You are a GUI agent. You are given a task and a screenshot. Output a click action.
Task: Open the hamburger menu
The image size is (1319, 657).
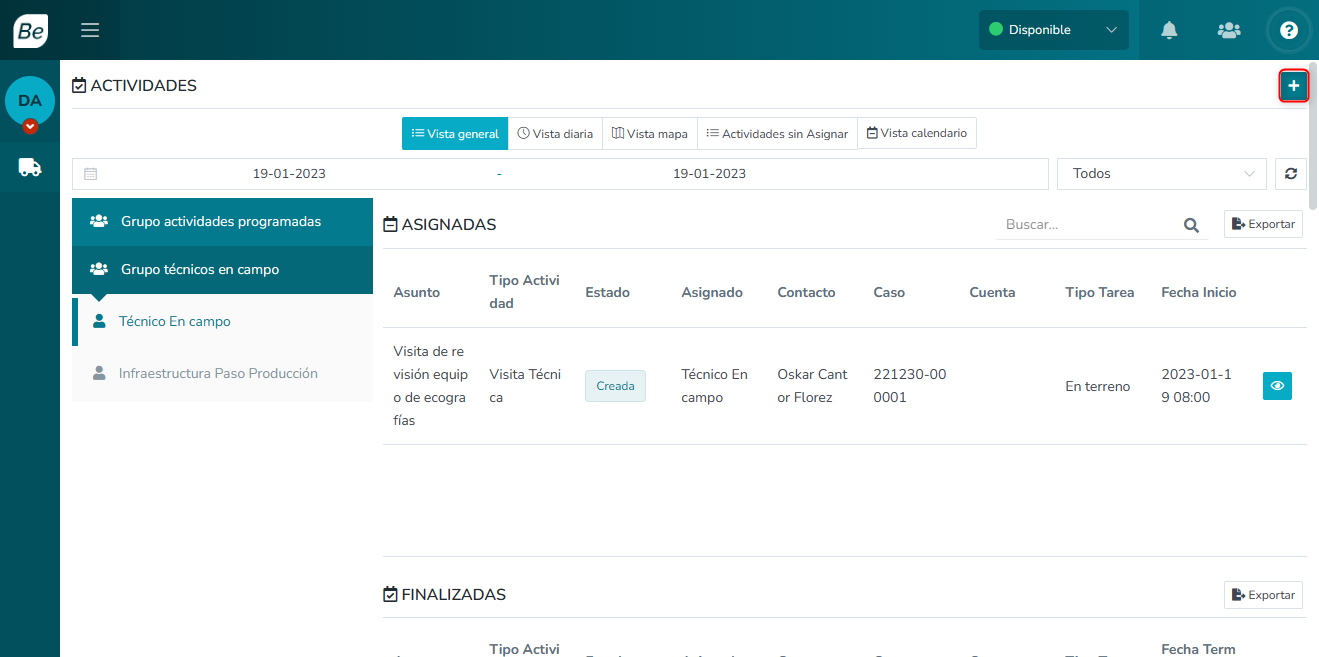[90, 30]
